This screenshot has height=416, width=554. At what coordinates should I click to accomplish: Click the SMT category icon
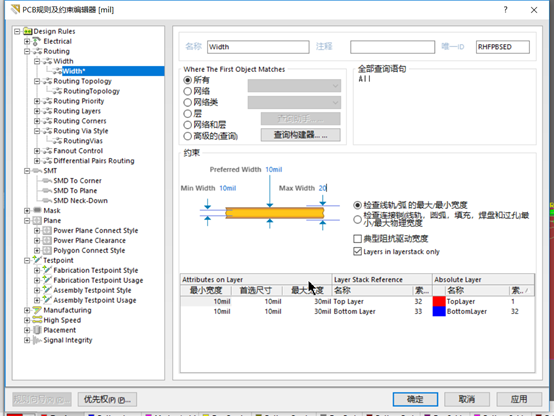pos(37,171)
